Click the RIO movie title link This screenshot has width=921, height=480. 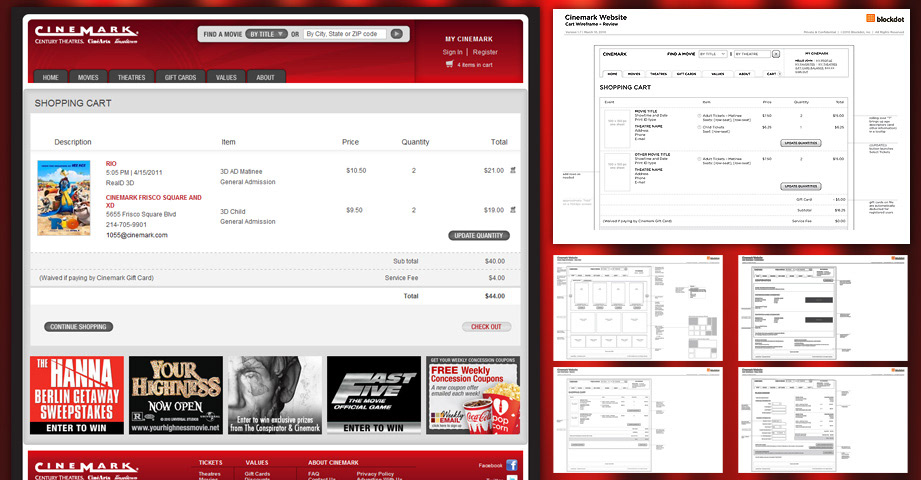click(111, 163)
